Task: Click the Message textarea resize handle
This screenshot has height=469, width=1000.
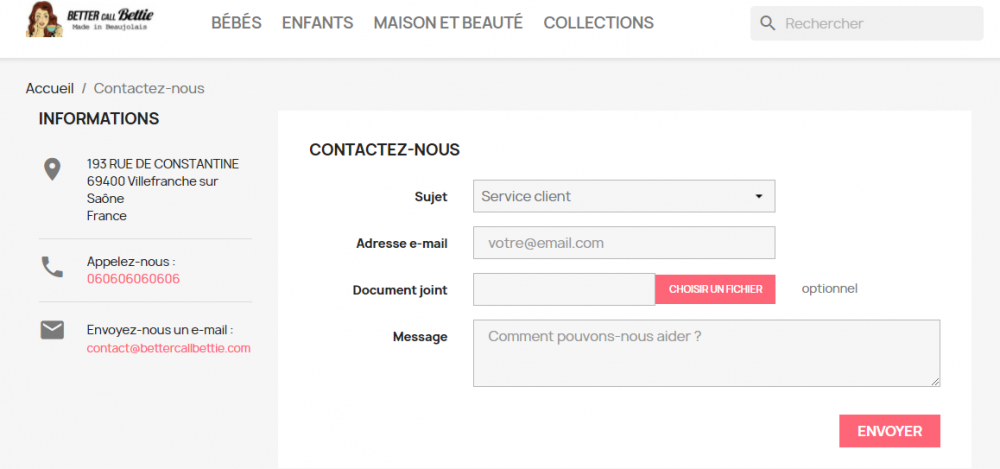Action: tap(936, 382)
